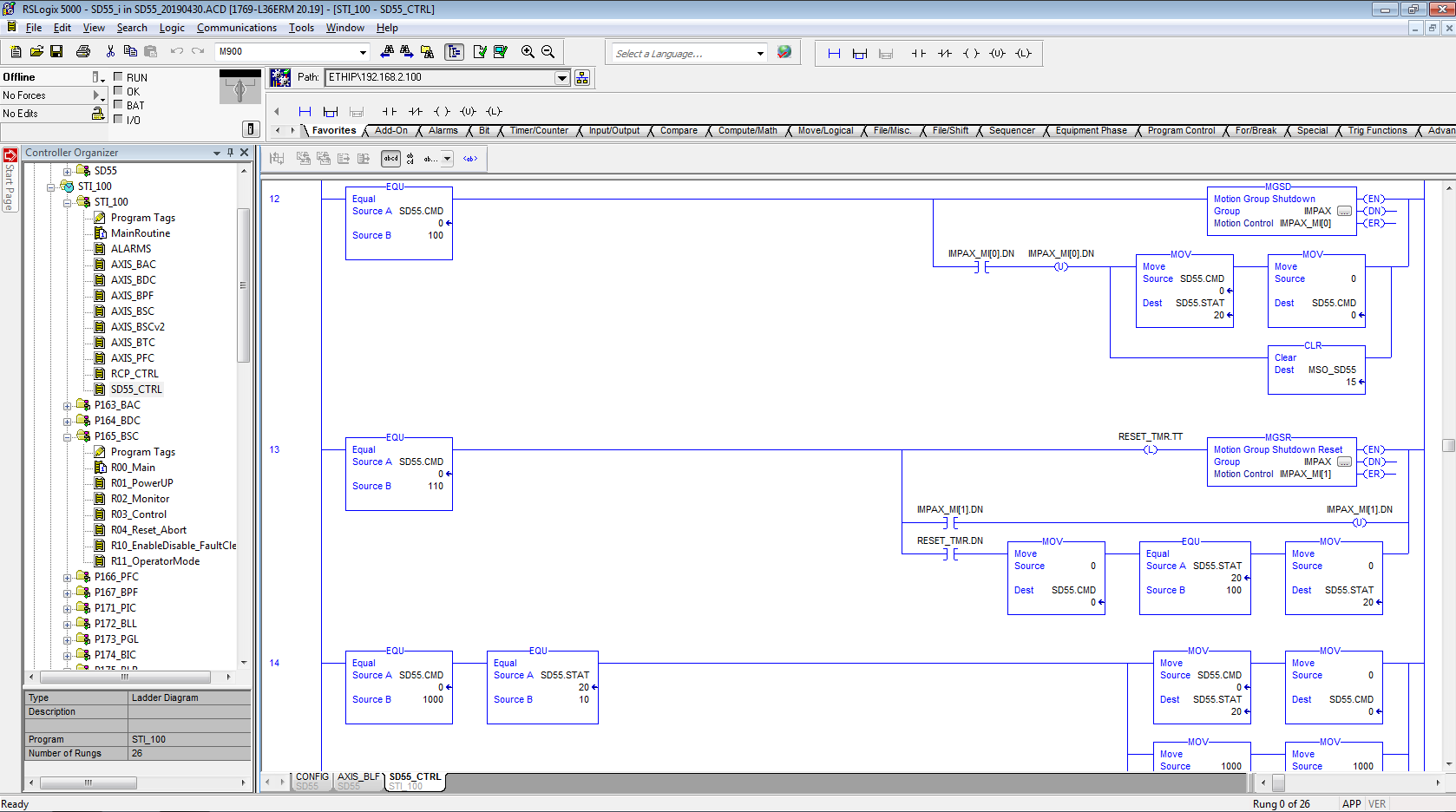Viewport: 1456px width, 812px height.
Task: Click the Open file folder icon
Action: point(36,52)
